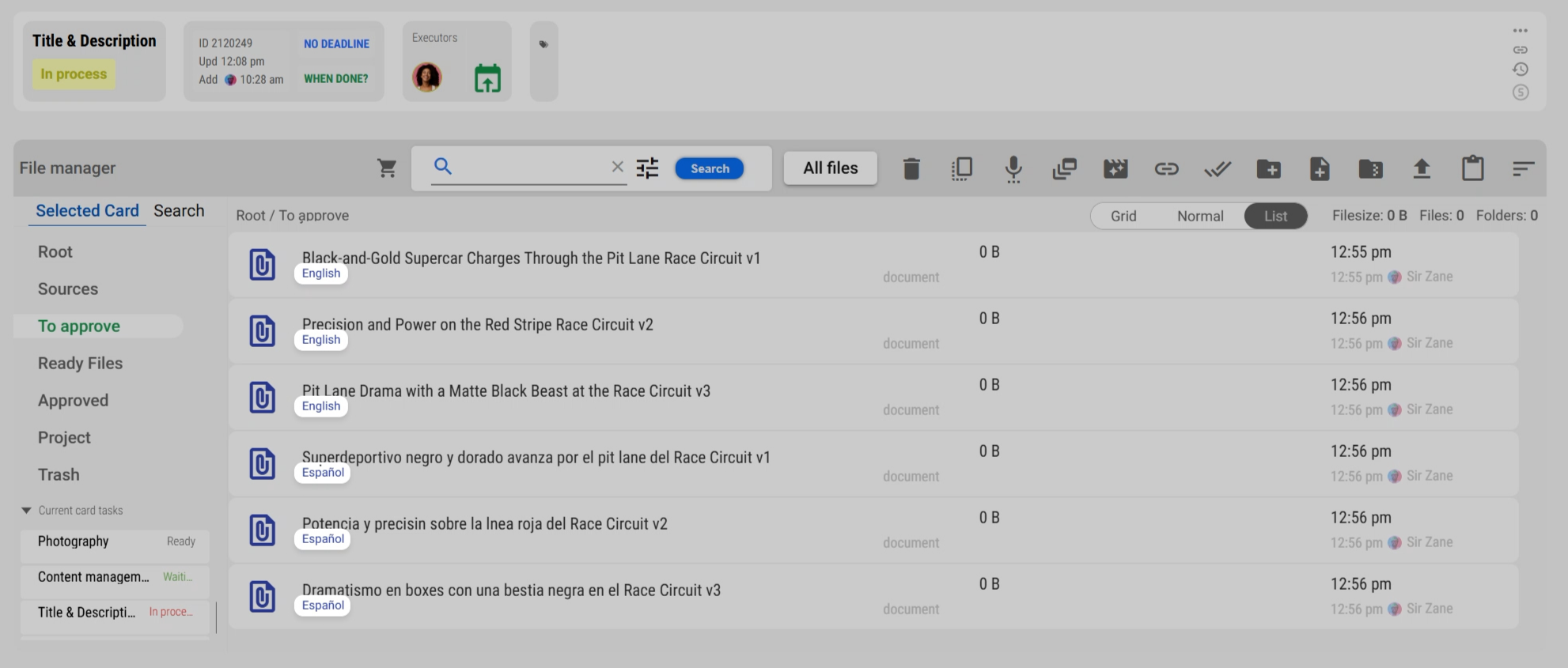Click the create new folder icon
The height and width of the screenshot is (668, 1568).
click(x=1269, y=168)
